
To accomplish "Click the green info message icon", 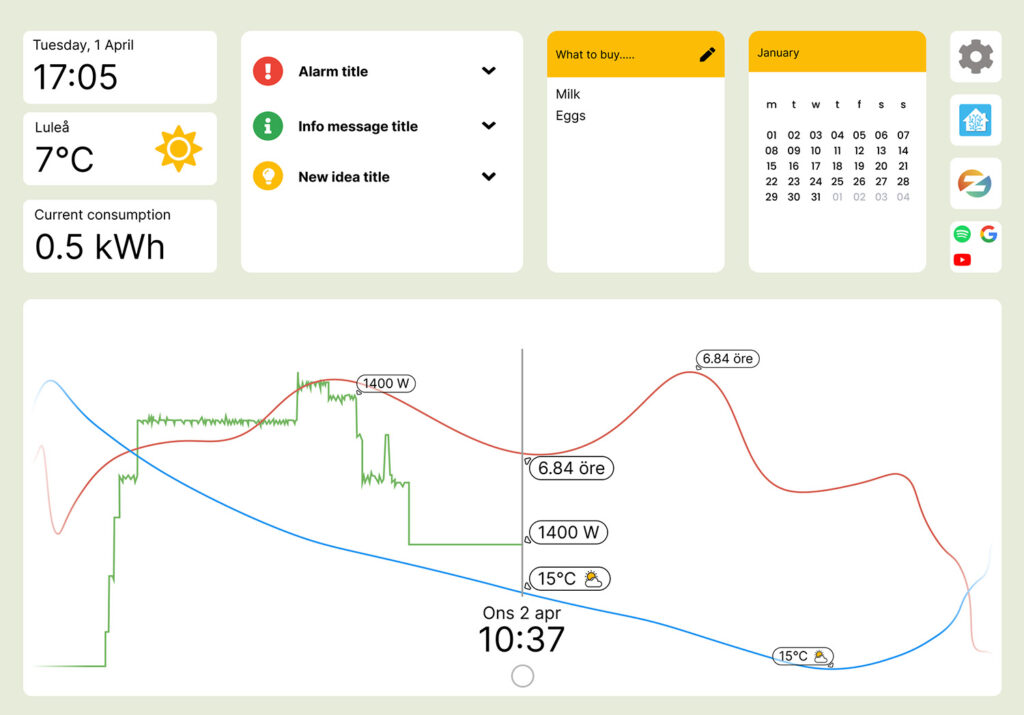I will click(x=268, y=126).
